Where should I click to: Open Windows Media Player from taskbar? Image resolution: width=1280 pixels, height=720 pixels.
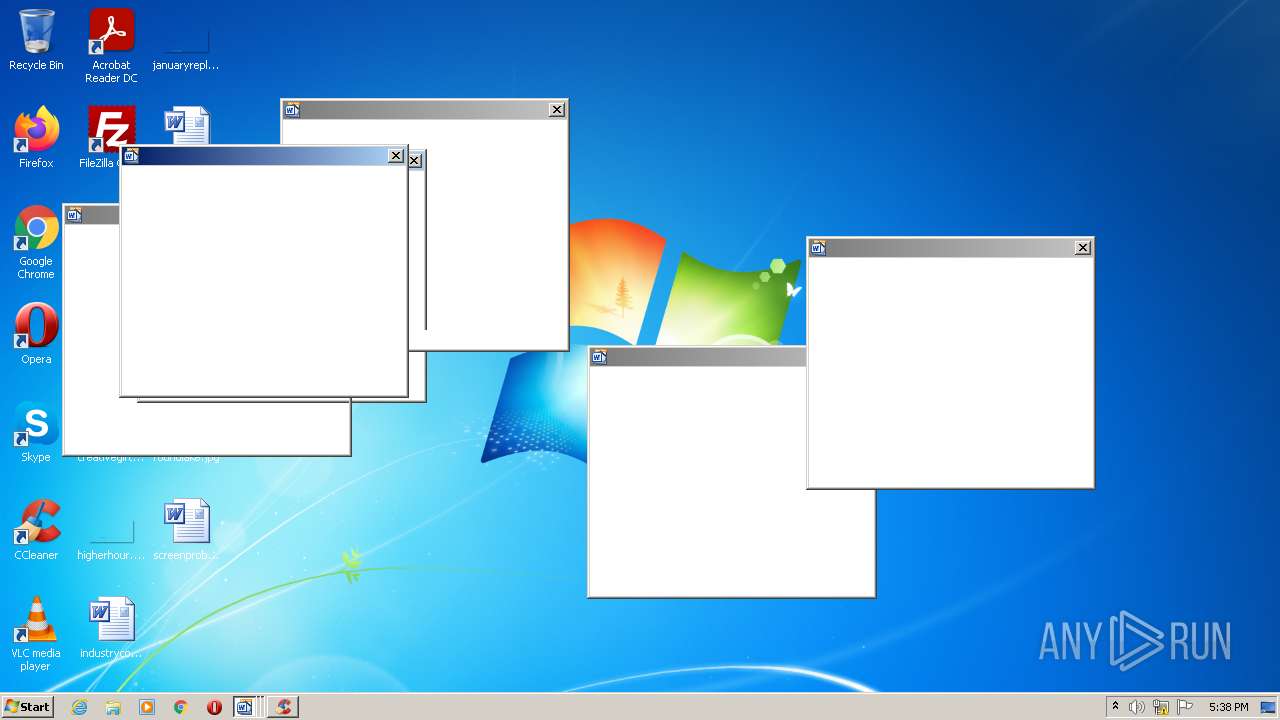[147, 707]
